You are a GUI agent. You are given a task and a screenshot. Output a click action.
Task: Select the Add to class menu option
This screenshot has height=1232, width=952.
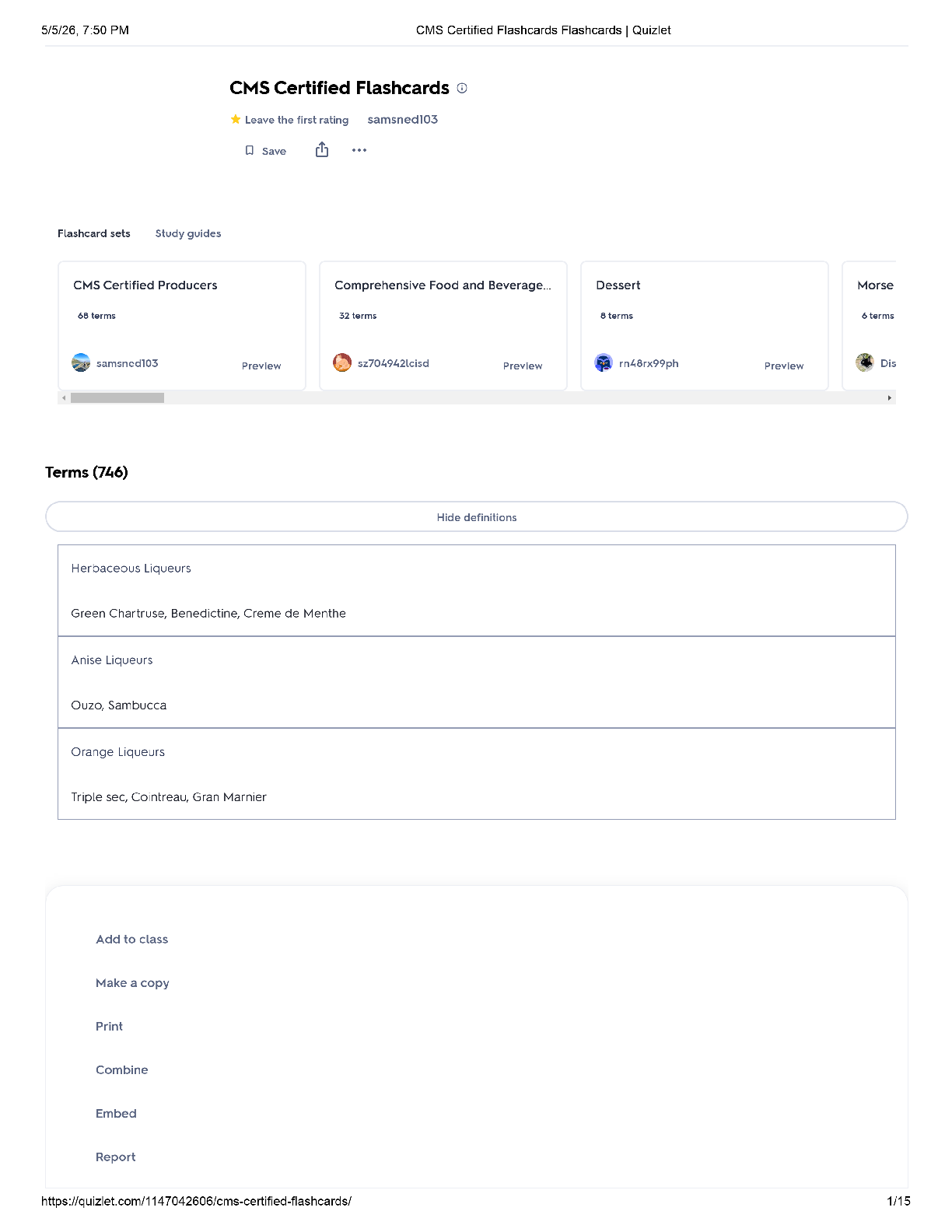click(x=132, y=939)
